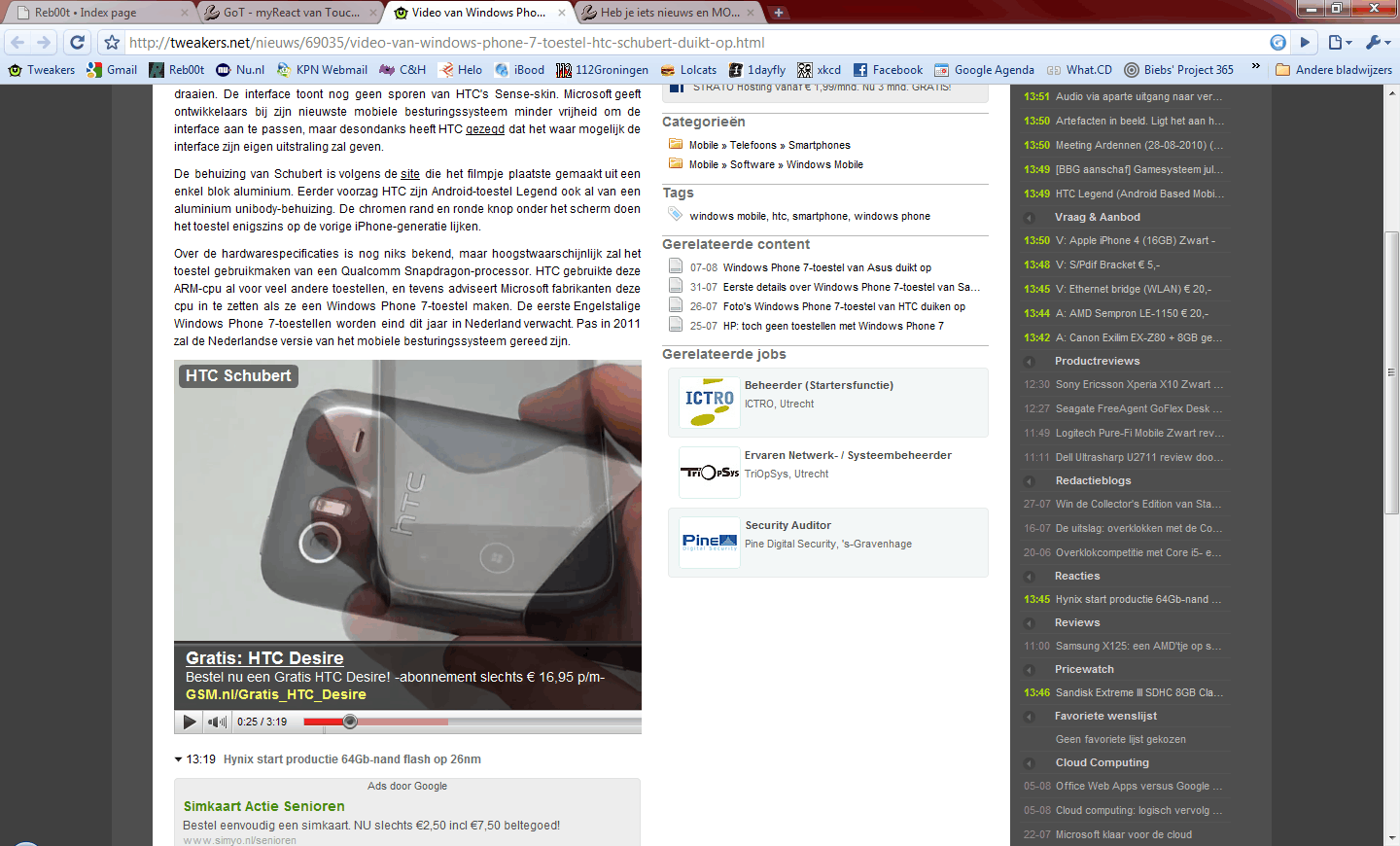Screen dimensions: 1400x846
Task: Open the Nu.nl bookmark
Action: click(240, 70)
